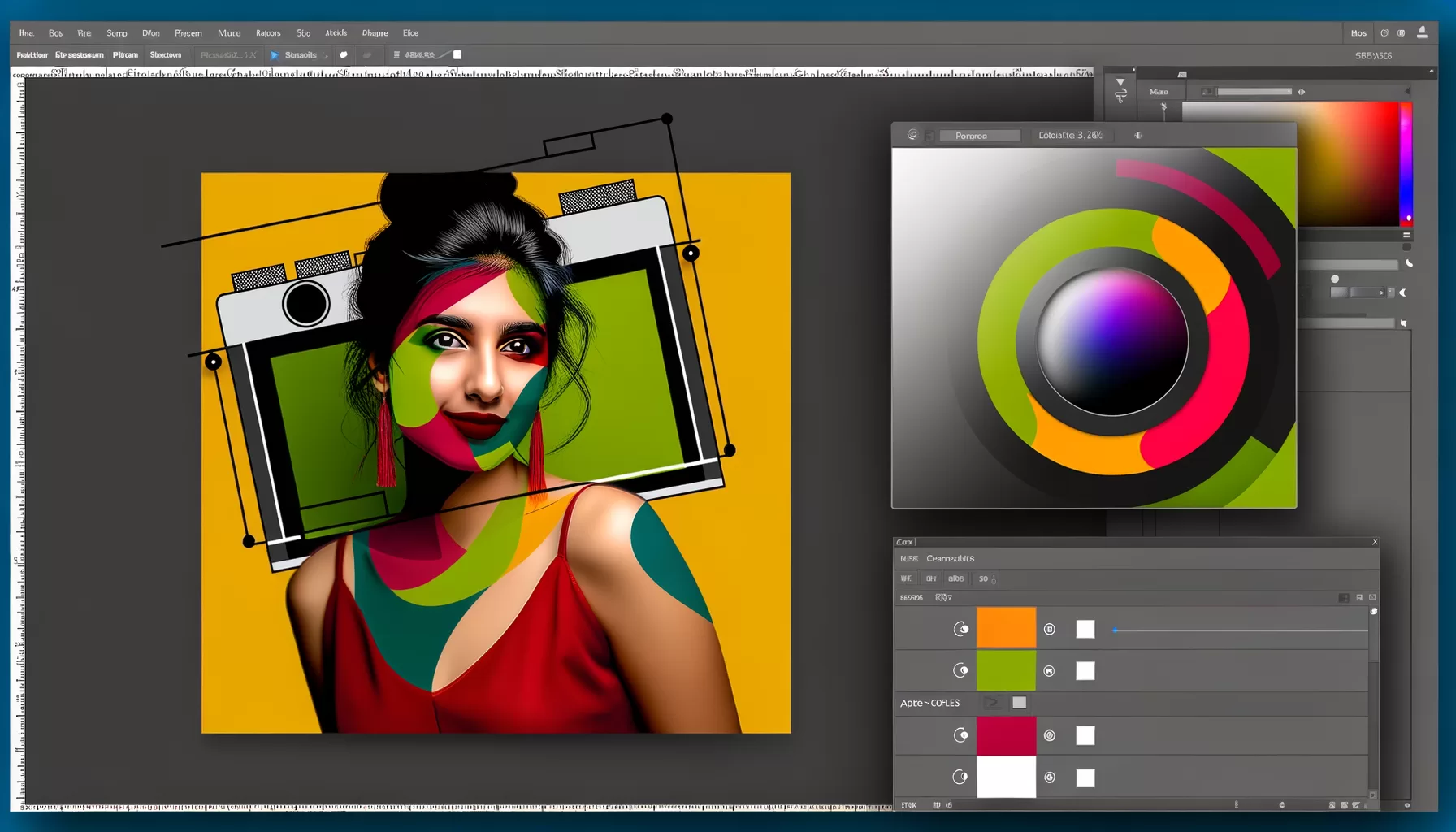
Task: Click the second round icon after Hos
Action: tap(1401, 33)
